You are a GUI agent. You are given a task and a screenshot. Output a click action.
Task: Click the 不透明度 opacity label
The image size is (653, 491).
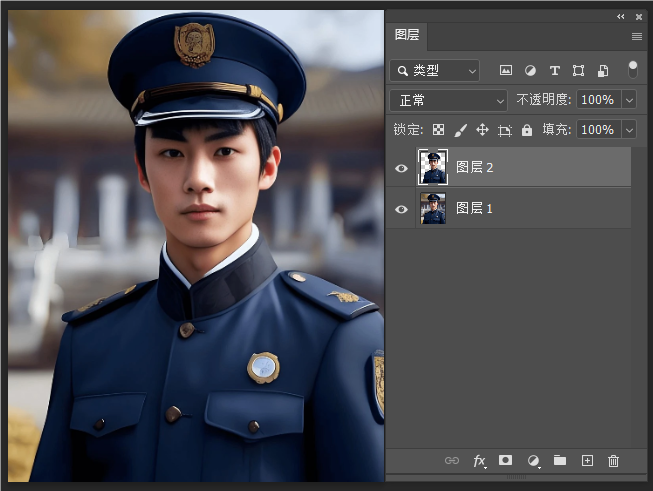click(x=544, y=100)
